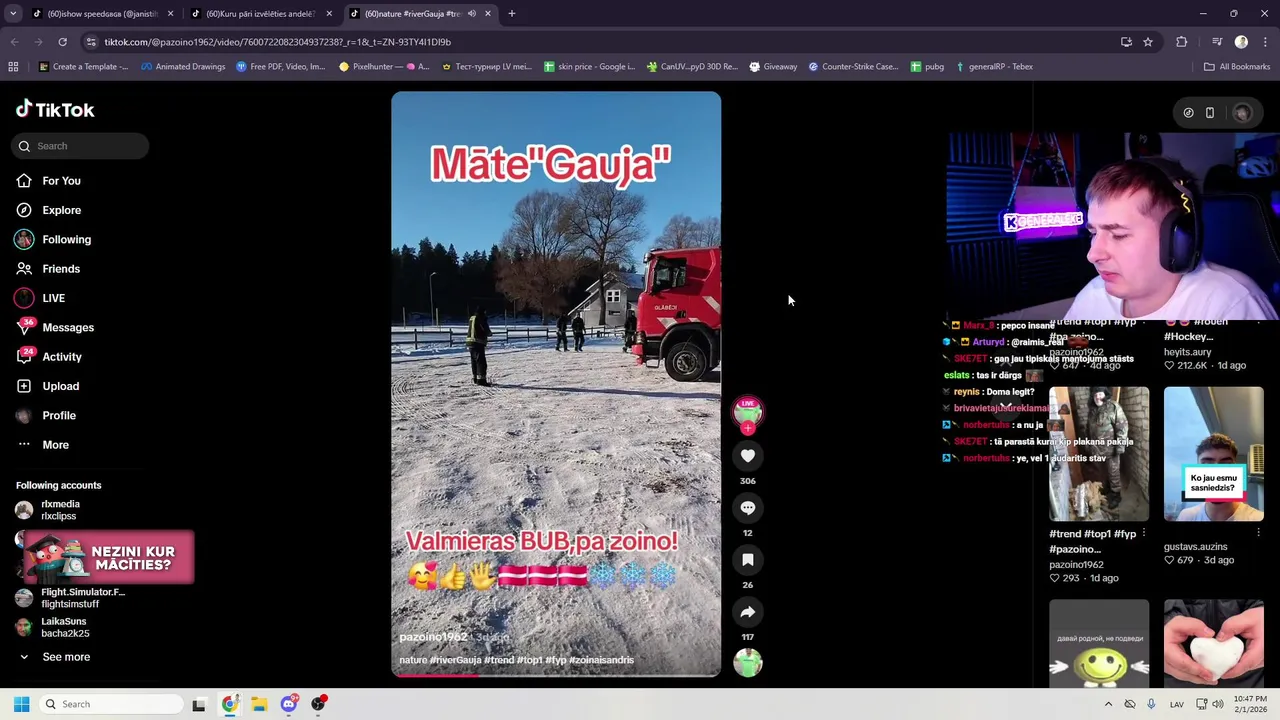Open the Activity notifications

coord(62,357)
